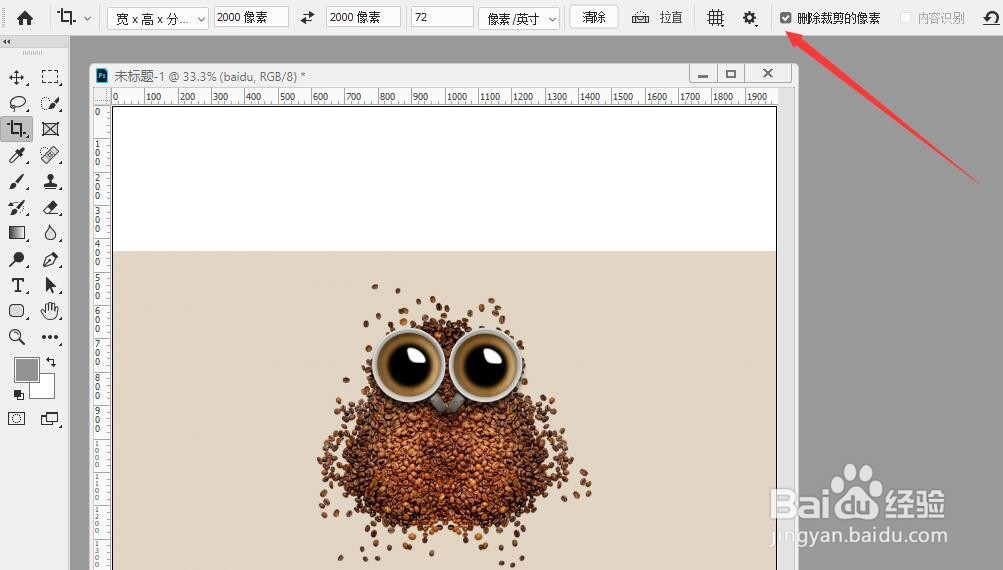Select the Pen tool
This screenshot has height=570, width=1003.
(51, 259)
